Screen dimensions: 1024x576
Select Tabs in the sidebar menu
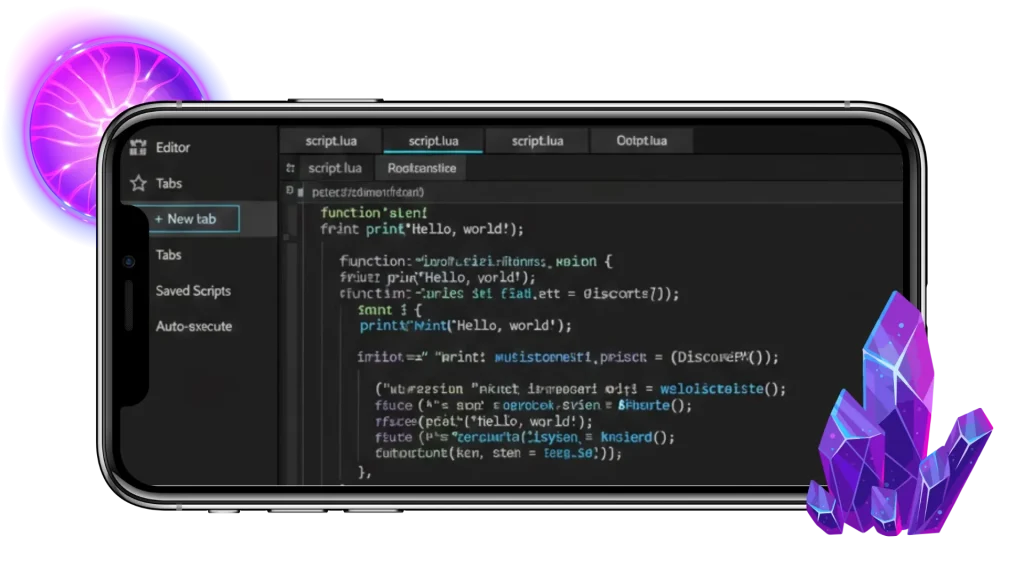point(168,255)
